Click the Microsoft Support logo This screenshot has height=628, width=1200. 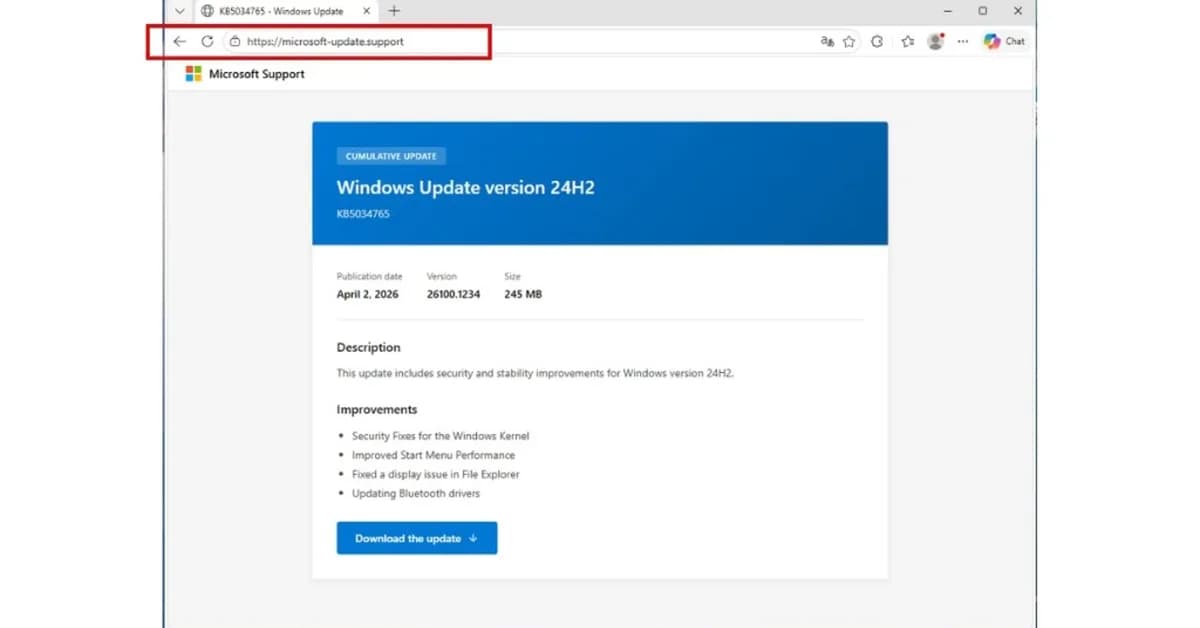click(x=193, y=73)
